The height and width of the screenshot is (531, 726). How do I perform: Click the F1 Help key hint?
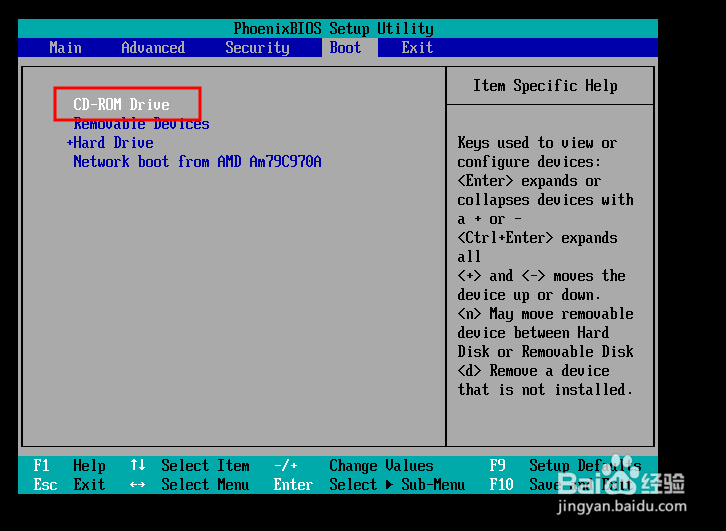click(x=69, y=465)
